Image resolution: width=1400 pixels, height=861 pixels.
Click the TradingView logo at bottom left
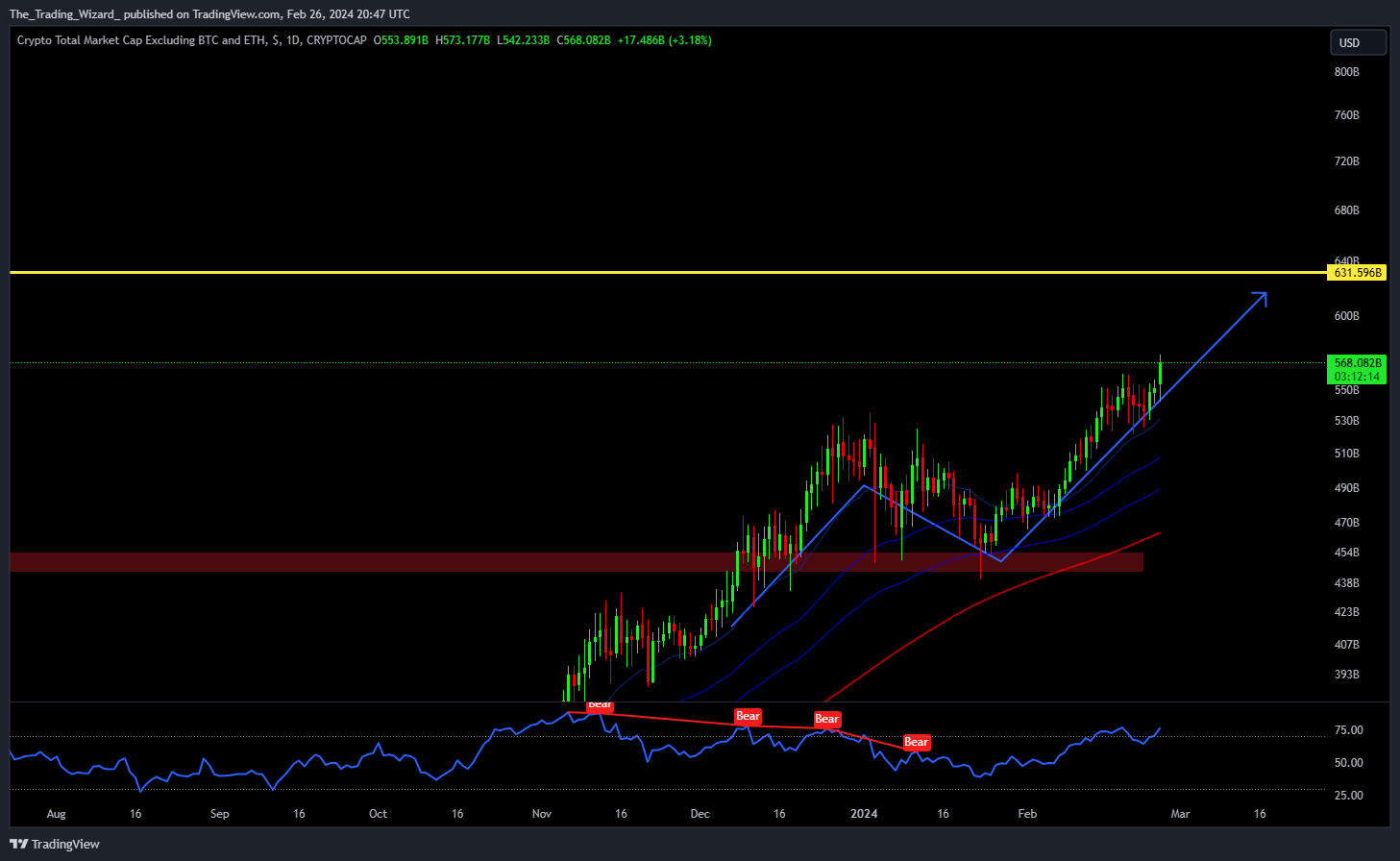[x=55, y=844]
